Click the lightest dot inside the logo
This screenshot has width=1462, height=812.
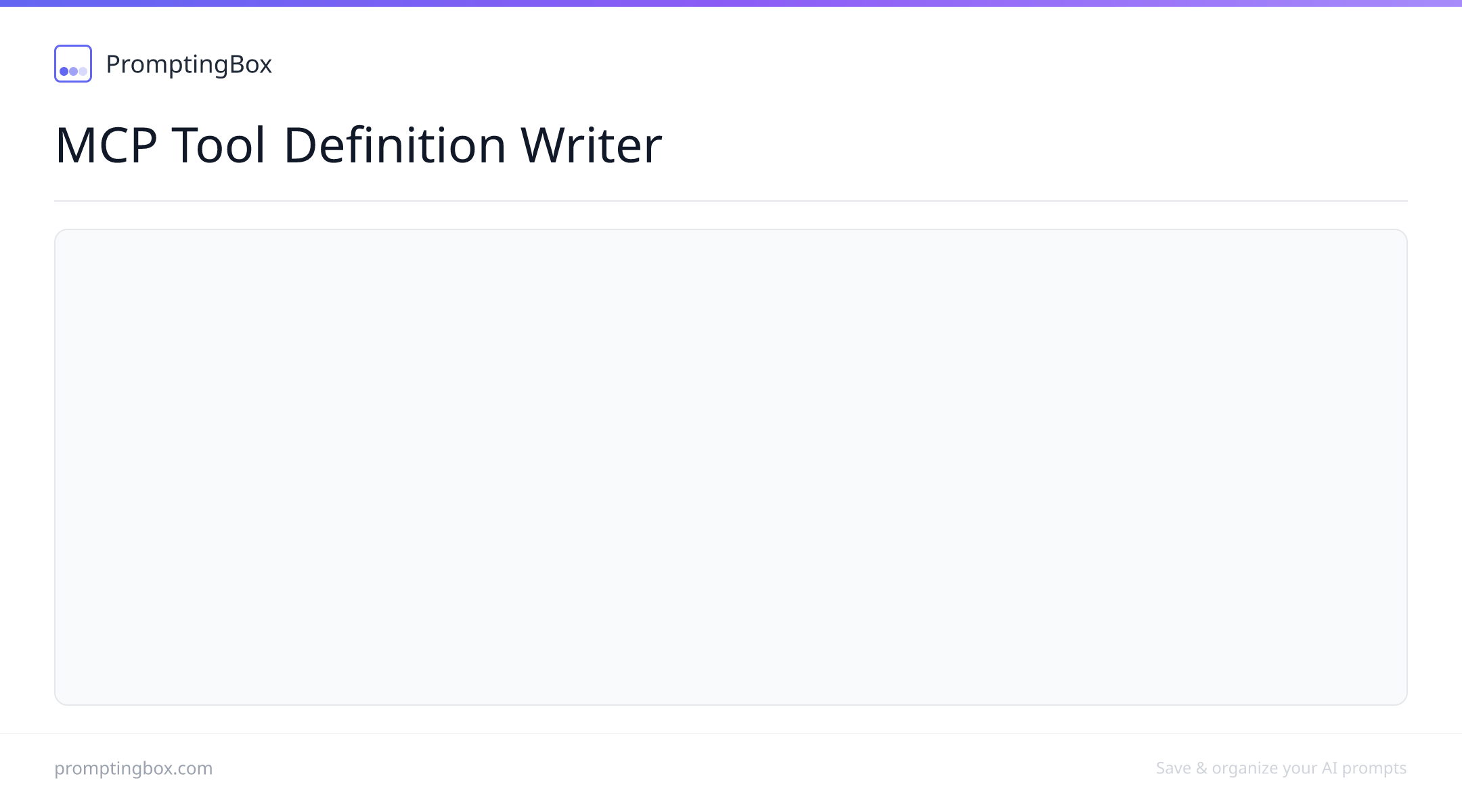pos(83,71)
